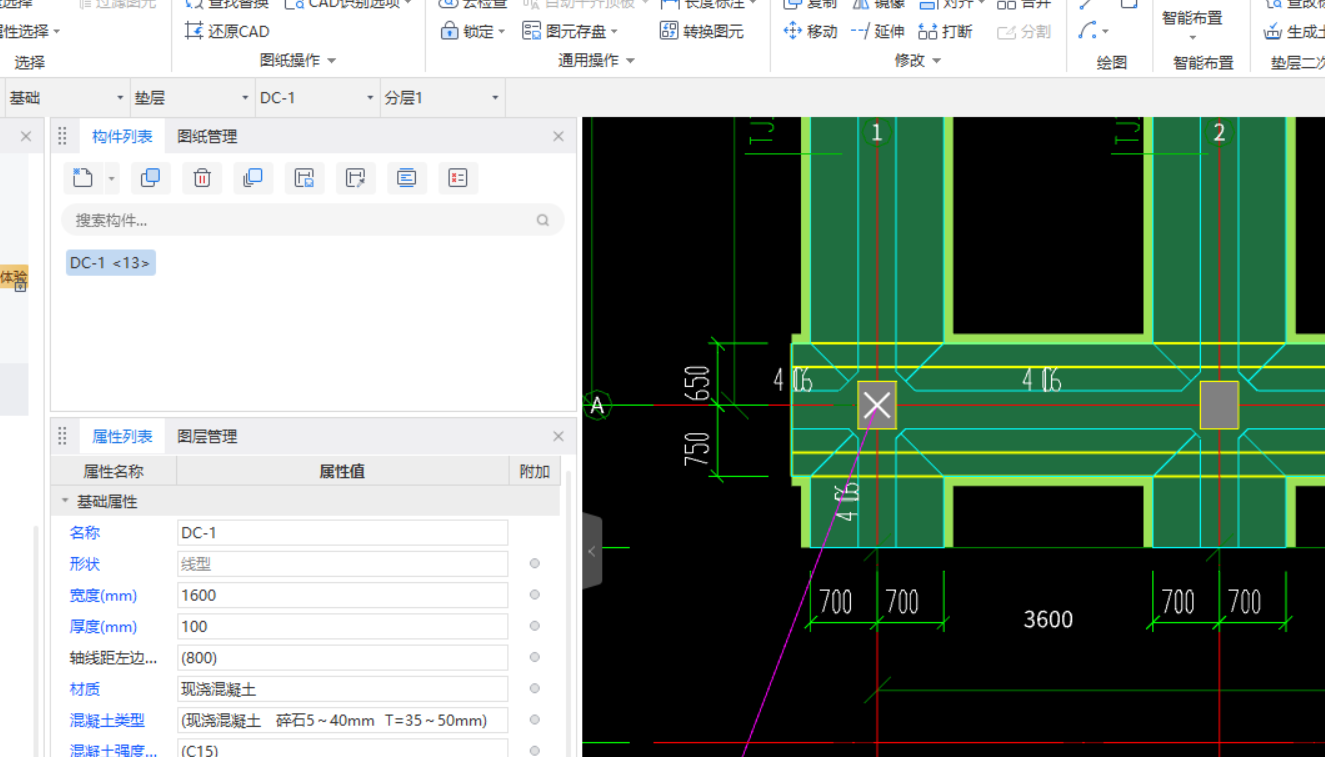Viewport: 1325px width, 757px height.
Task: Click the copy component icon
Action: [150, 178]
